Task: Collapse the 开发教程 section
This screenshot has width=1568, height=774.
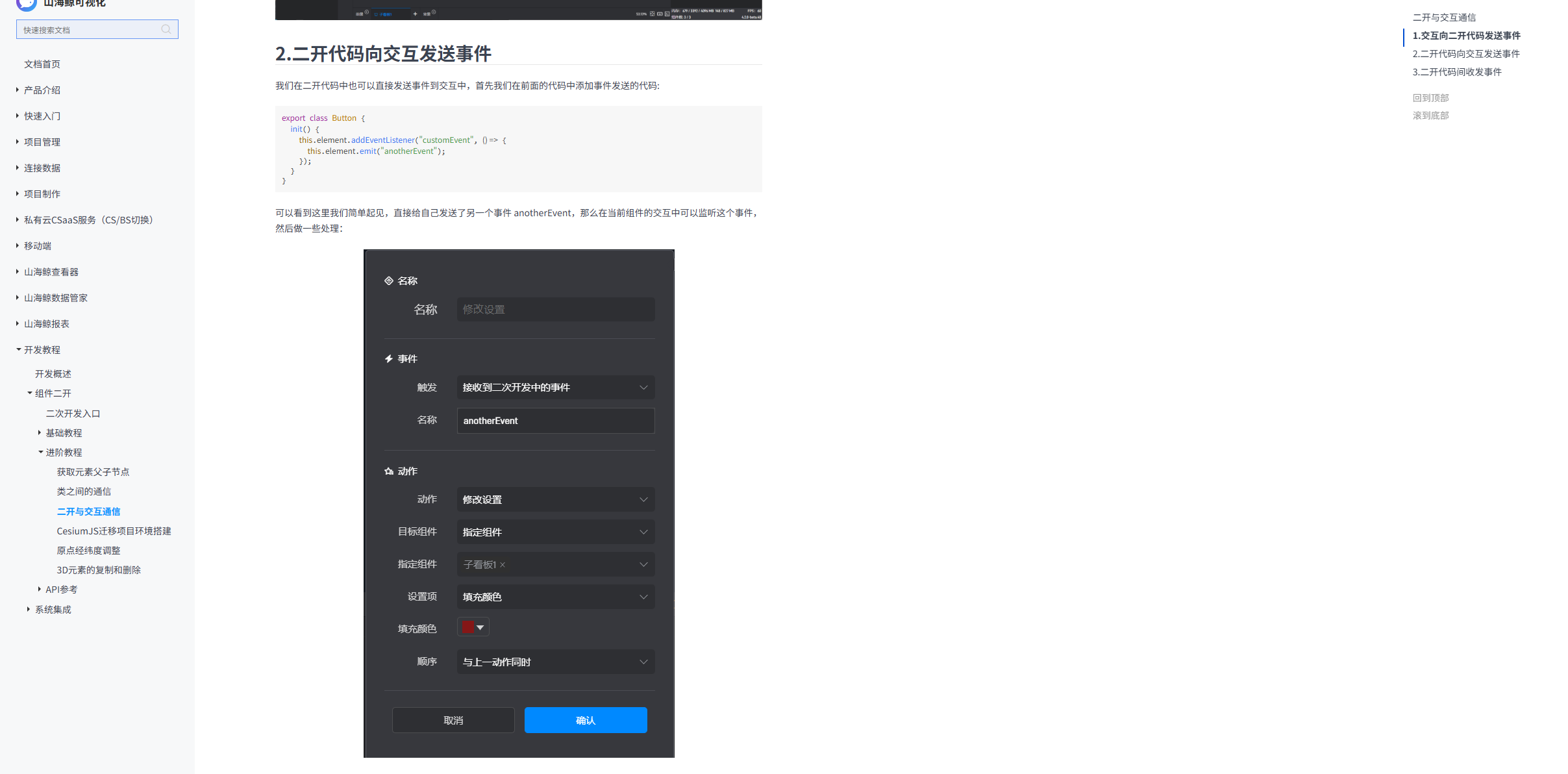Action: [x=18, y=349]
